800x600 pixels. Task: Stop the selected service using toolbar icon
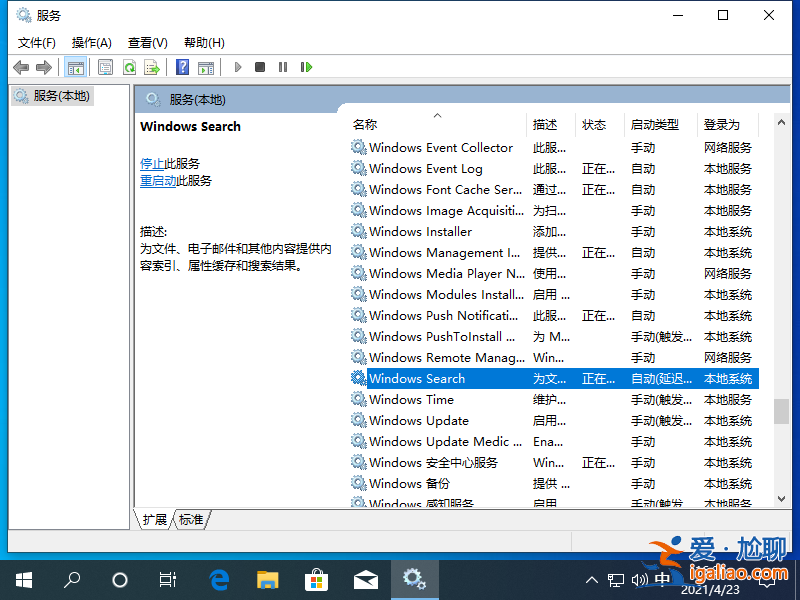[259, 67]
